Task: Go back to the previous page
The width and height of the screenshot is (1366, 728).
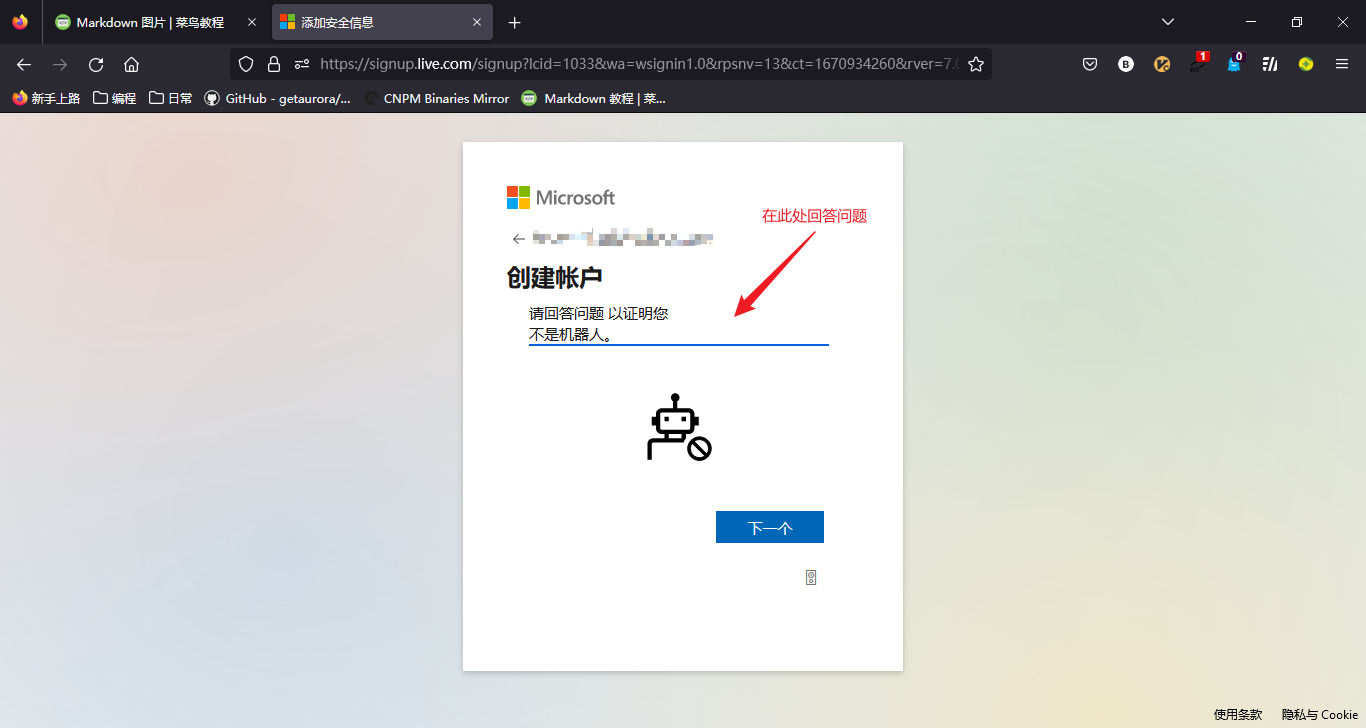Action: coord(24,64)
